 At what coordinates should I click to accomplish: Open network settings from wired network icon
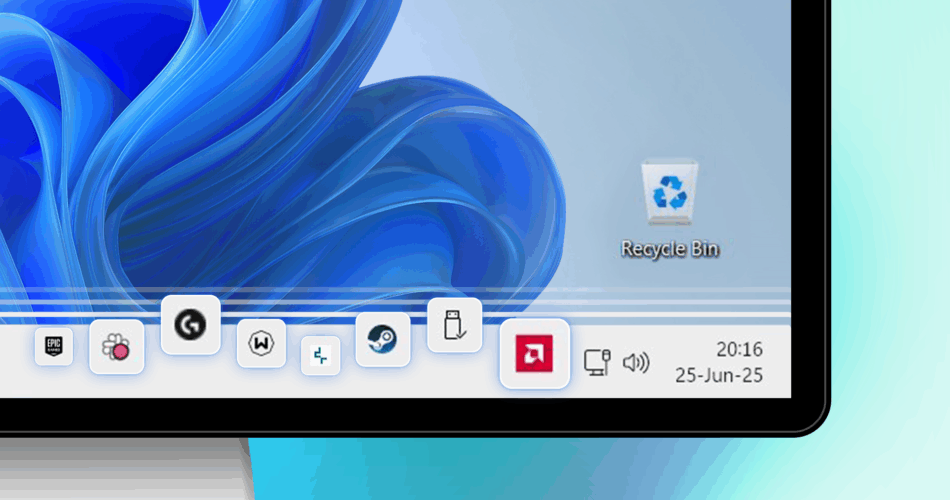tap(597, 361)
